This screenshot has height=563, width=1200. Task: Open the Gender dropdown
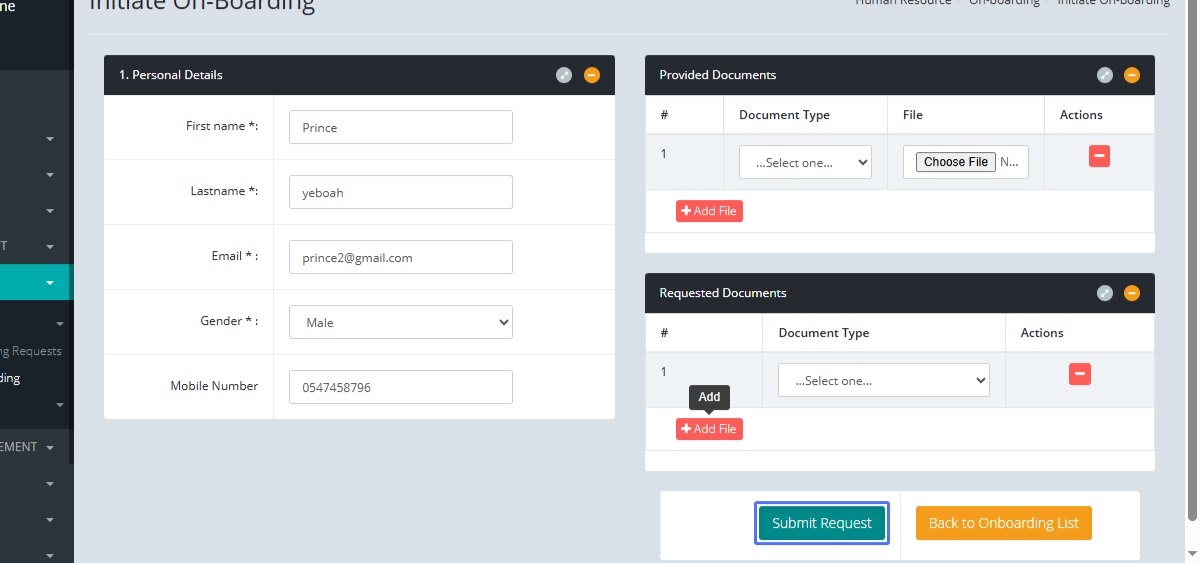coord(401,322)
